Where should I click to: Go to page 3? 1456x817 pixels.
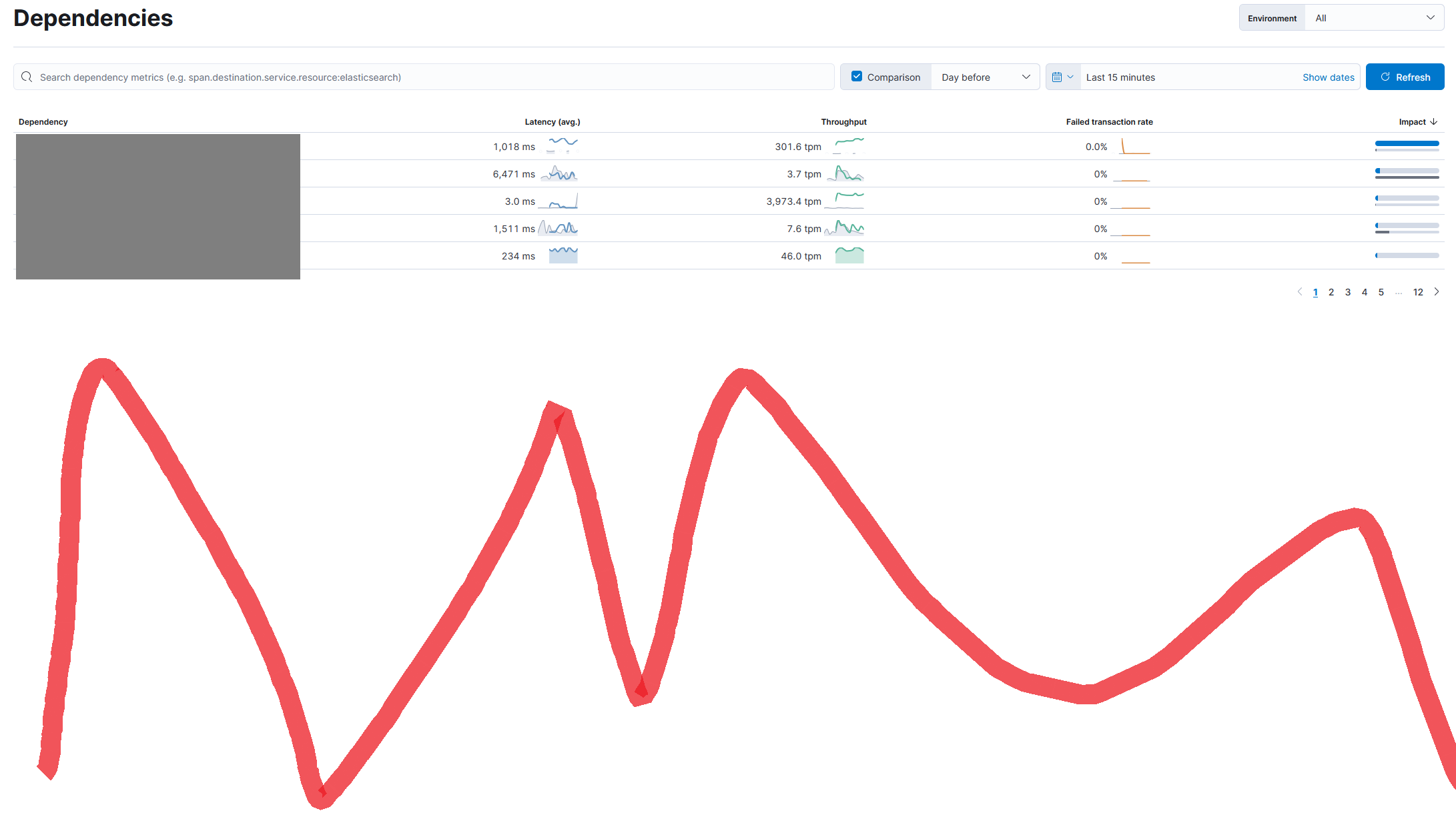(x=1348, y=292)
